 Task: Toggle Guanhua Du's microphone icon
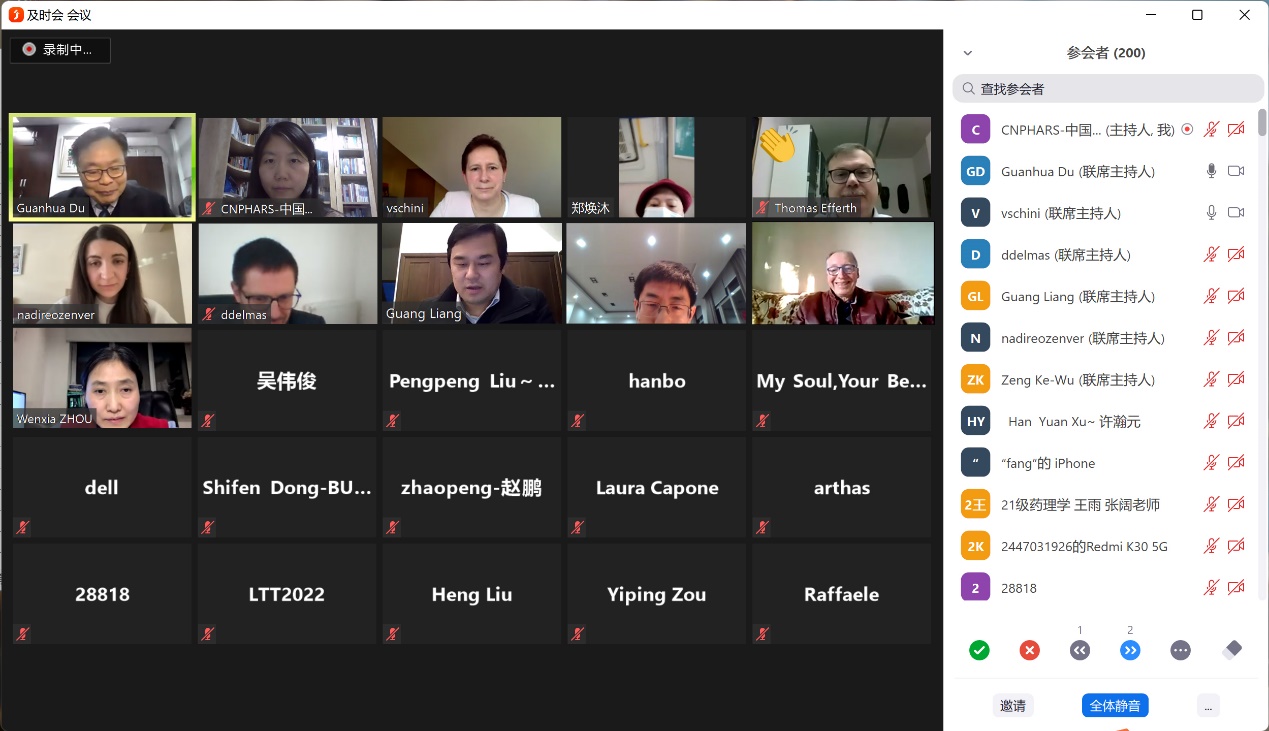coord(1211,171)
